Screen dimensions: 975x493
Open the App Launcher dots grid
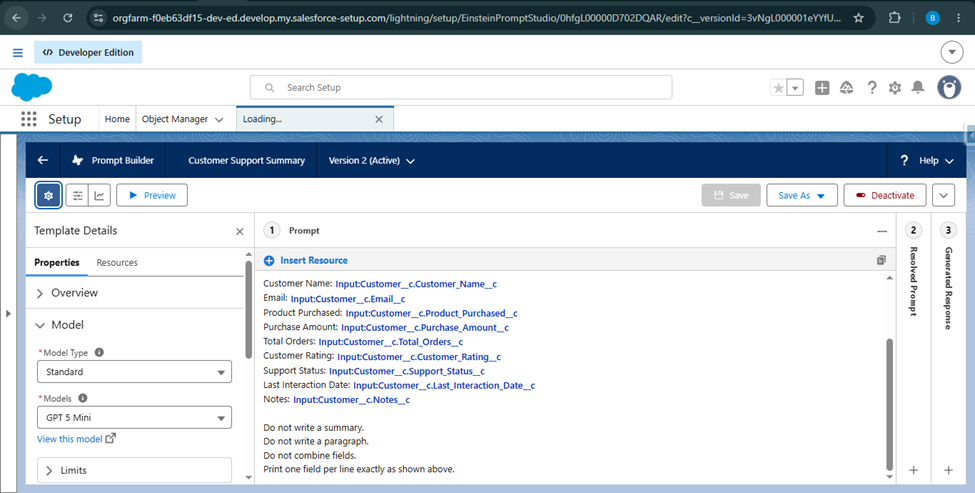pos(29,119)
